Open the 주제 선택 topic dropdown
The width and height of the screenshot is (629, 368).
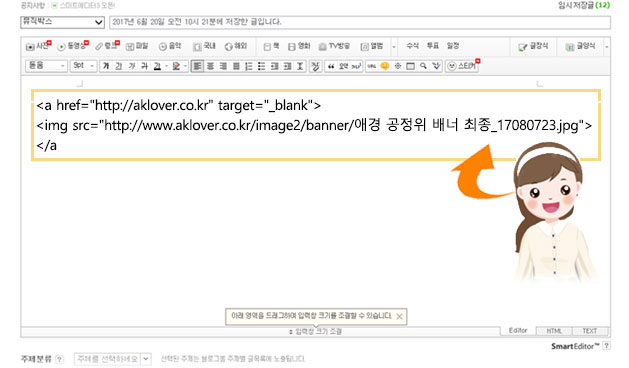[x=113, y=358]
